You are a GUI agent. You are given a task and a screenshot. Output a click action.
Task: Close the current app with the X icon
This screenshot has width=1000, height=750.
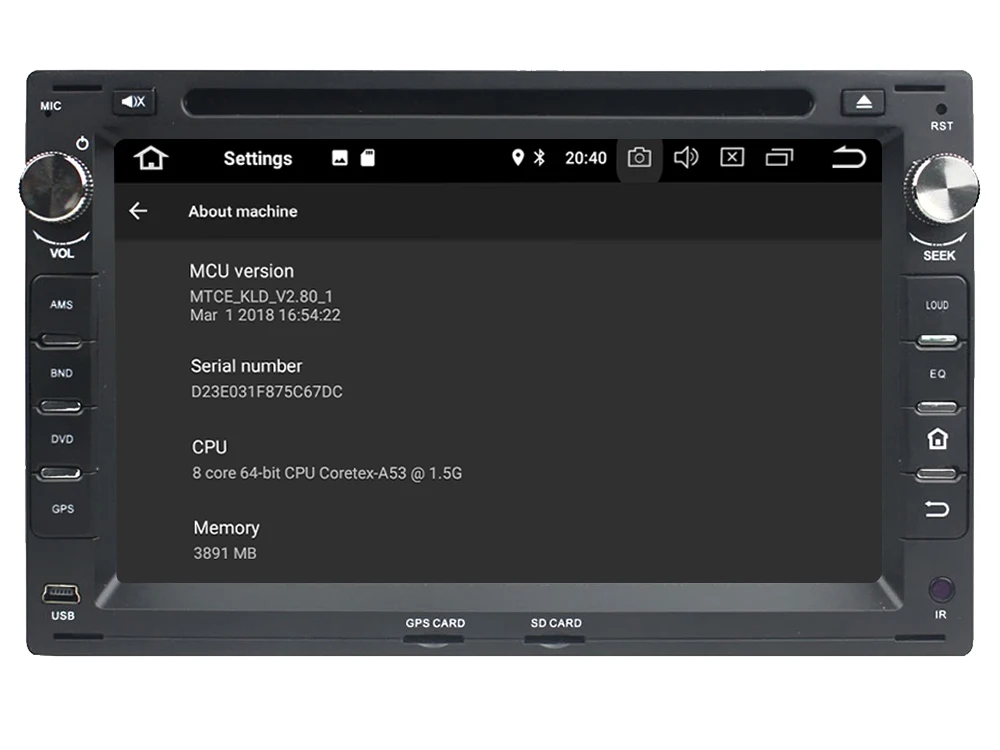click(x=732, y=158)
